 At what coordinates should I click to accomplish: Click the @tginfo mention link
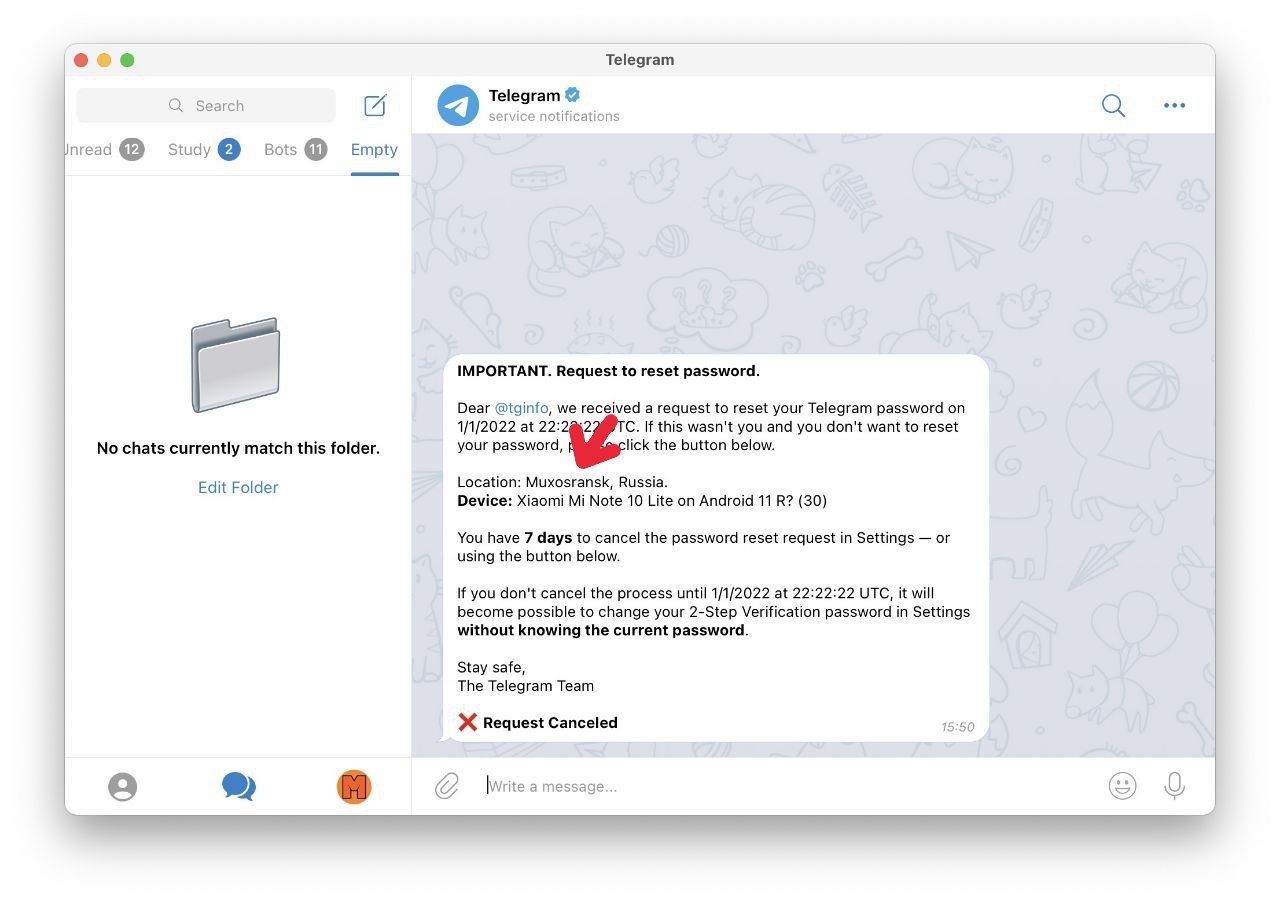coord(521,408)
